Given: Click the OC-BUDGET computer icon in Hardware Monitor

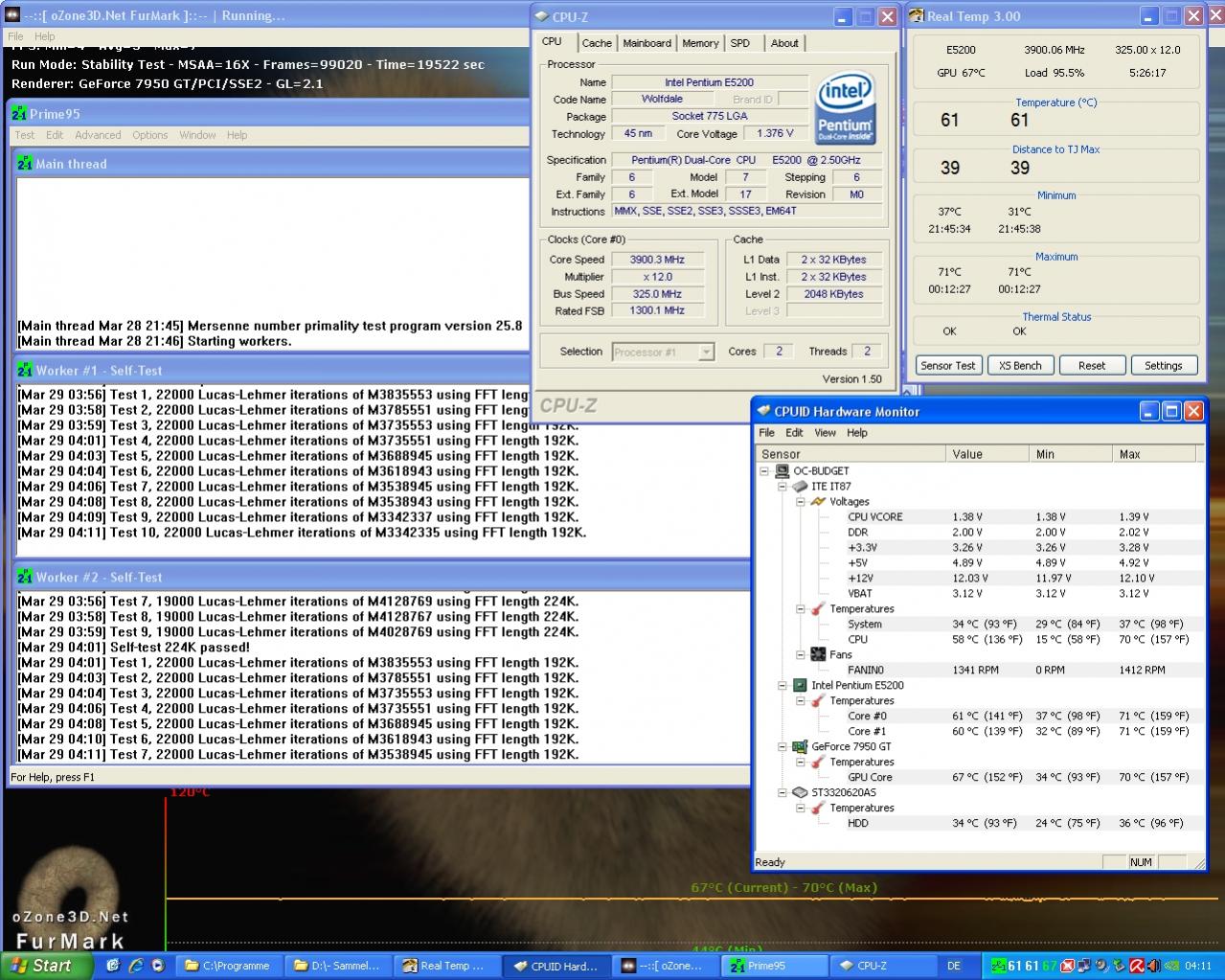Looking at the screenshot, I should (x=782, y=470).
